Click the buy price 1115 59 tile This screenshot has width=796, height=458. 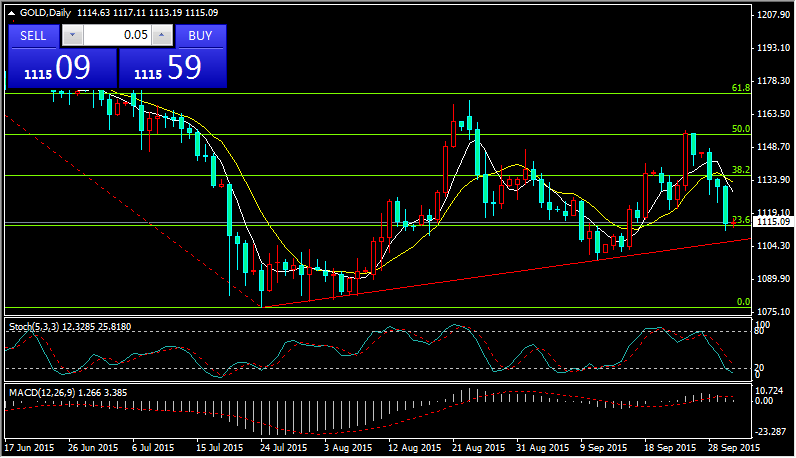point(172,68)
